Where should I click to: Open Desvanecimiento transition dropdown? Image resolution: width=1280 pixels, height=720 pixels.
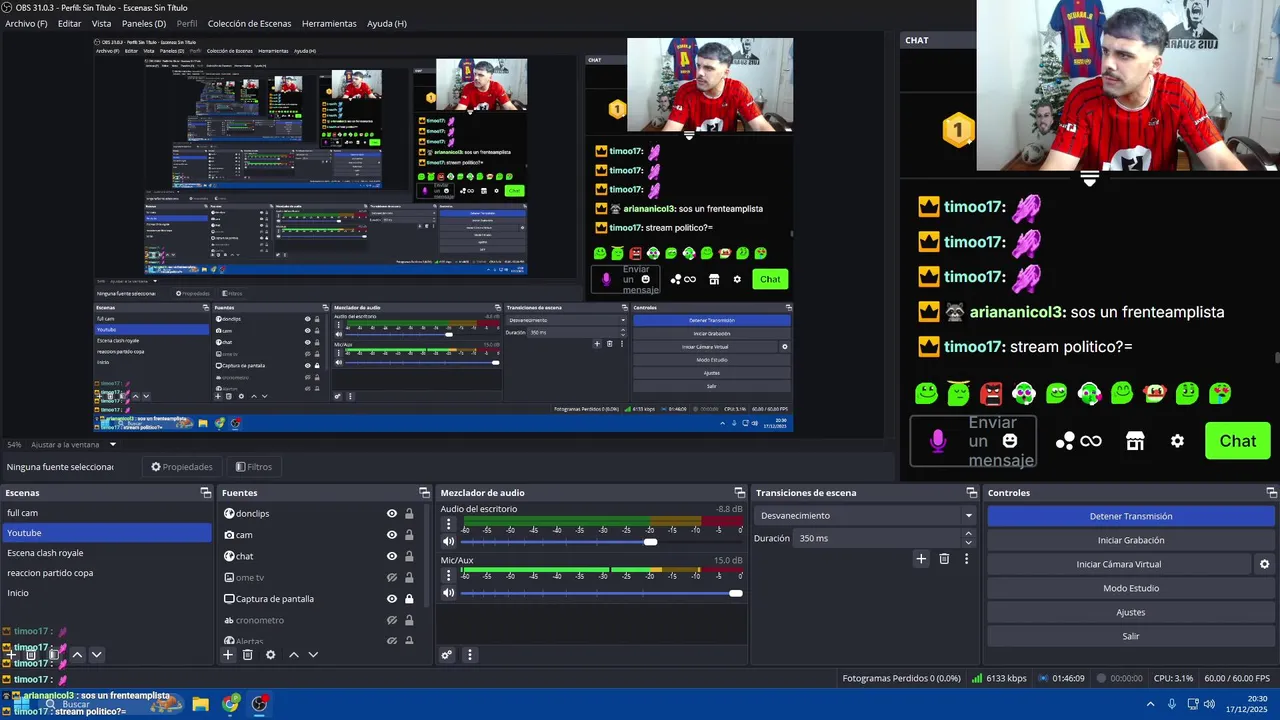point(865,516)
